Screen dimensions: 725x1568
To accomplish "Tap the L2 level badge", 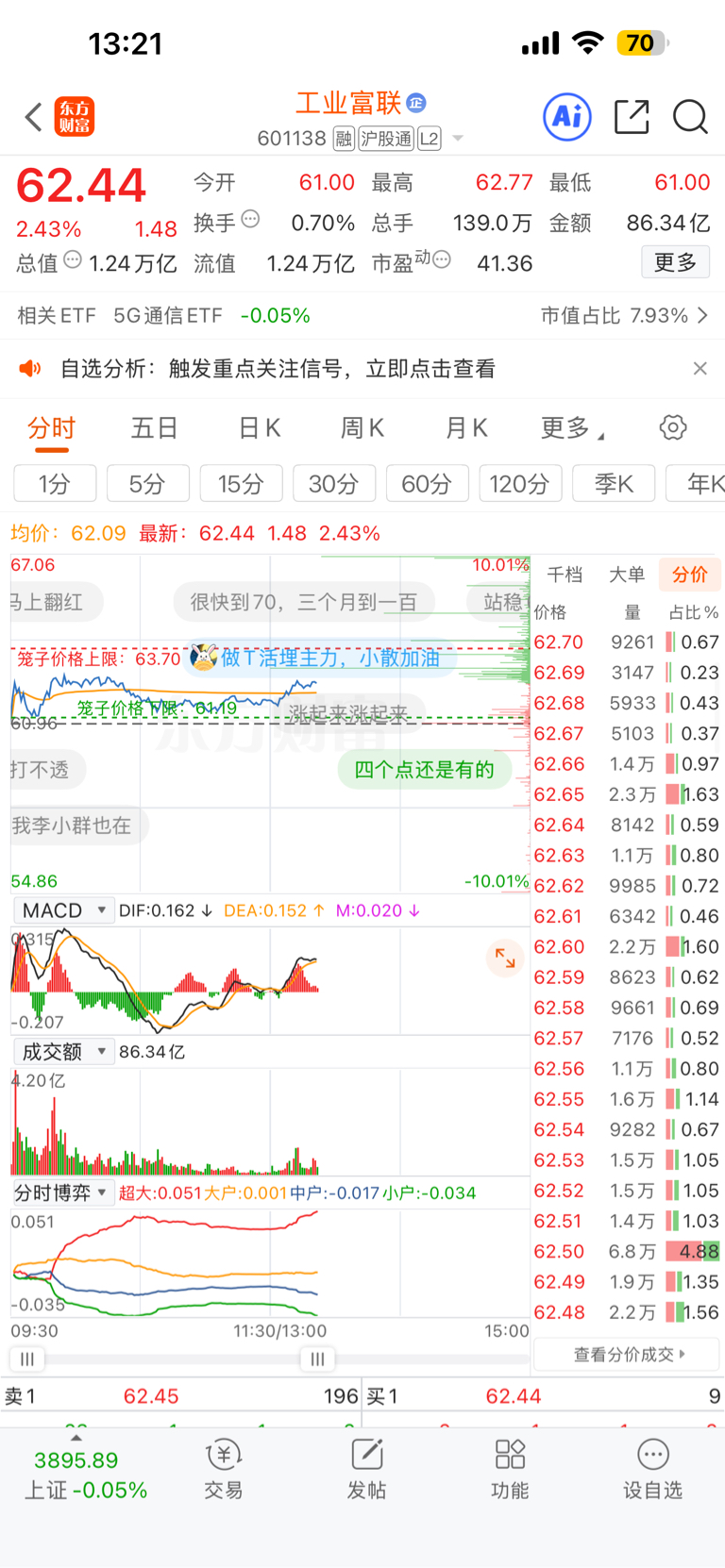I will pyautogui.click(x=430, y=139).
